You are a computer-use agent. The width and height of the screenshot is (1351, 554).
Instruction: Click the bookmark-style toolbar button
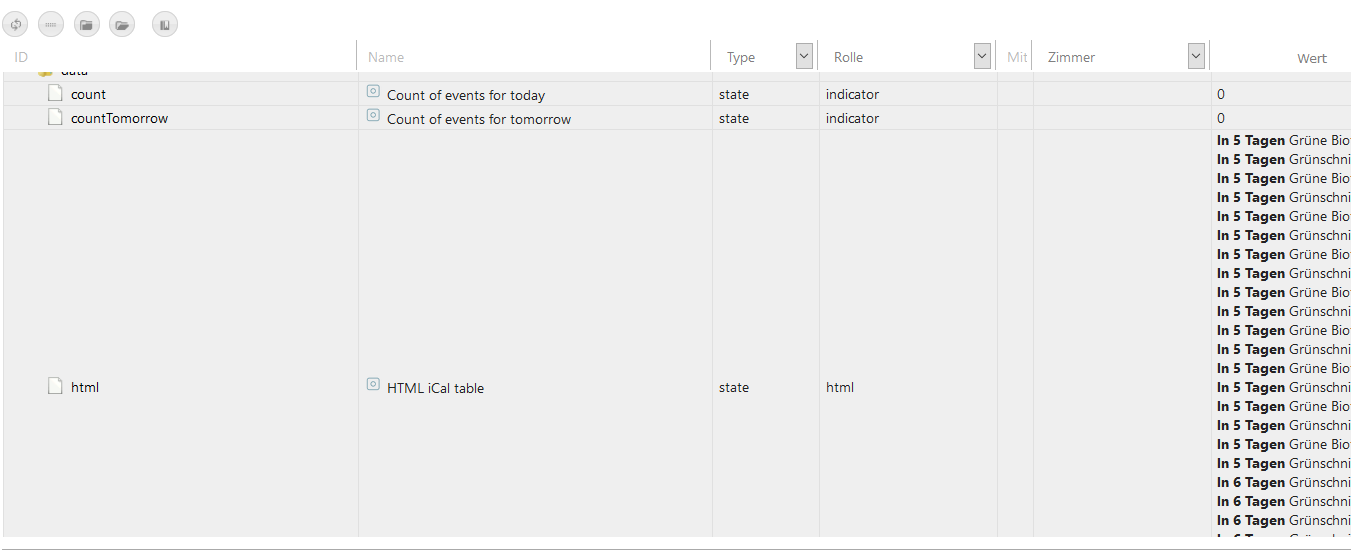pos(165,24)
